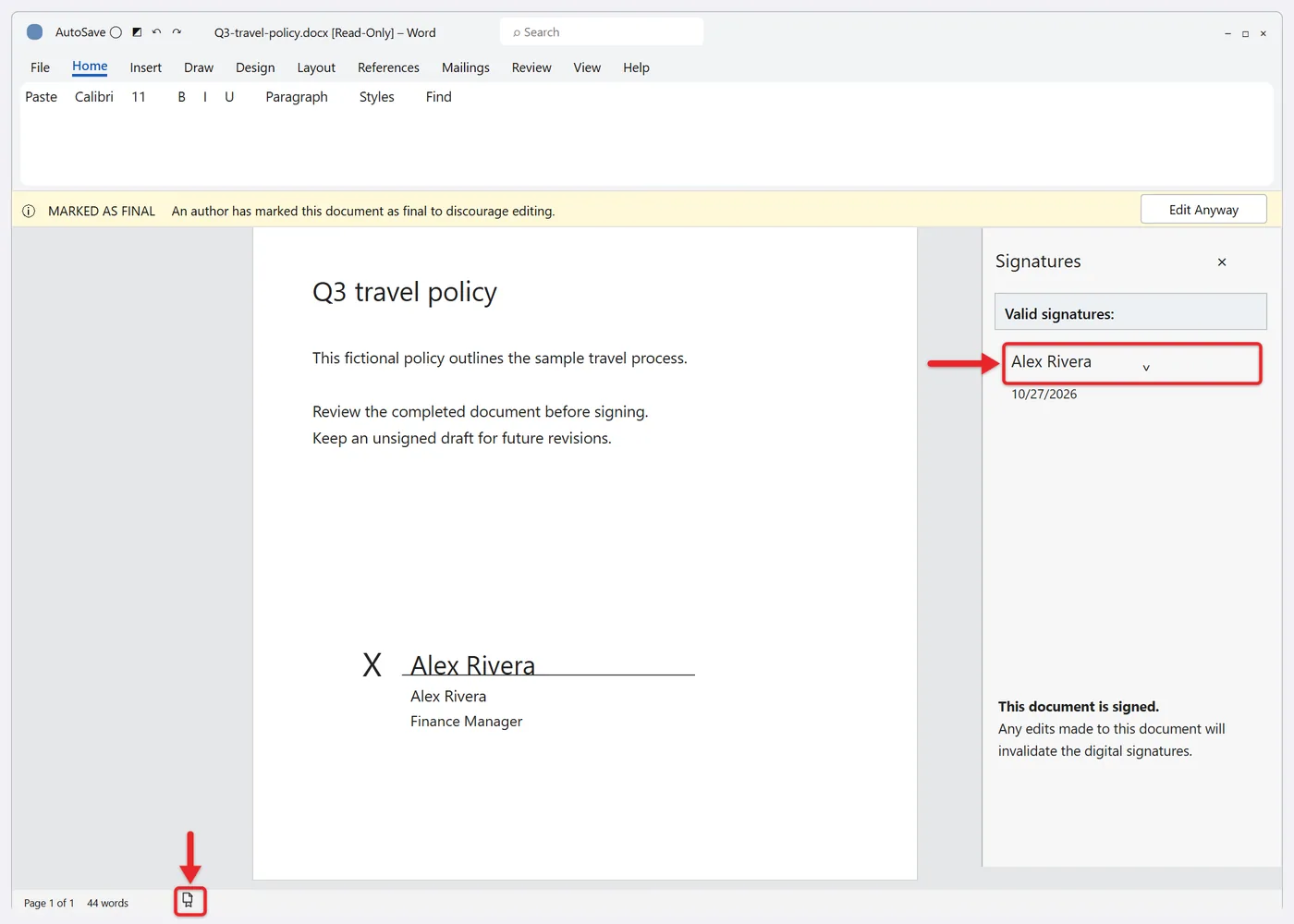Open the digital signatures status bar icon
Screen dimensions: 1294x924
(189, 900)
